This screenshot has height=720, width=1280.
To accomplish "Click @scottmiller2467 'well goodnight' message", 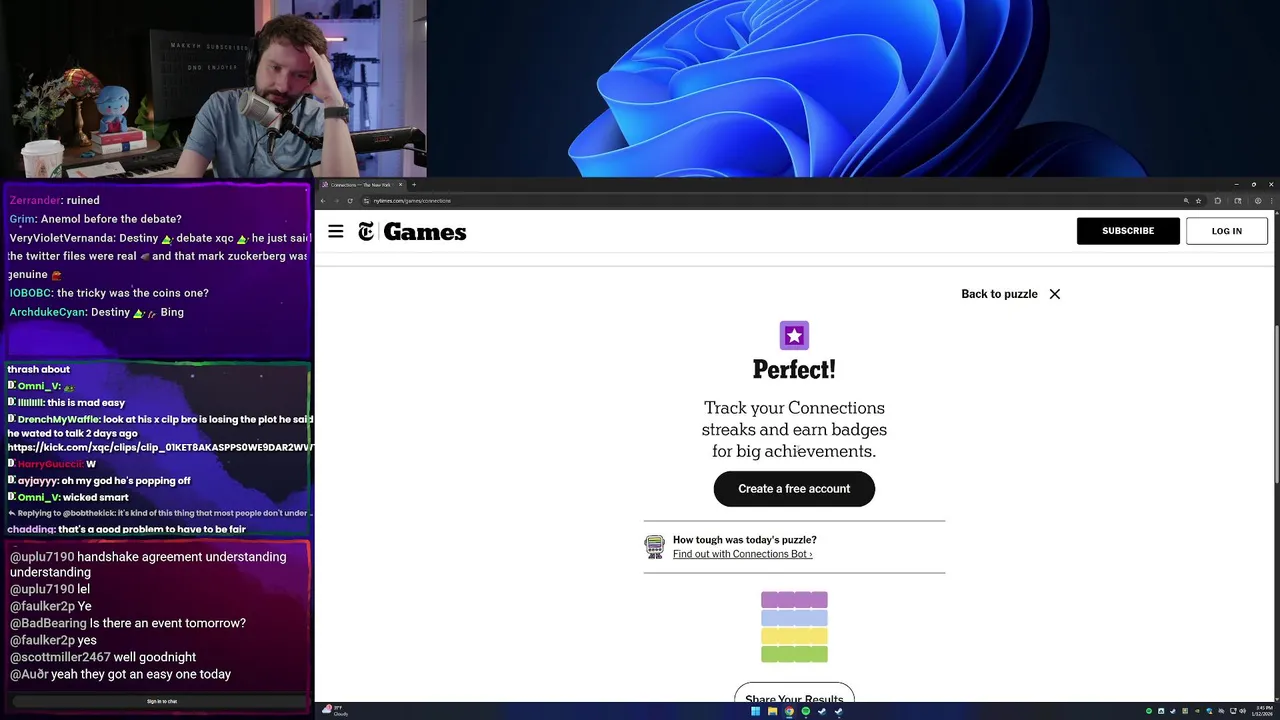I will (x=103, y=657).
